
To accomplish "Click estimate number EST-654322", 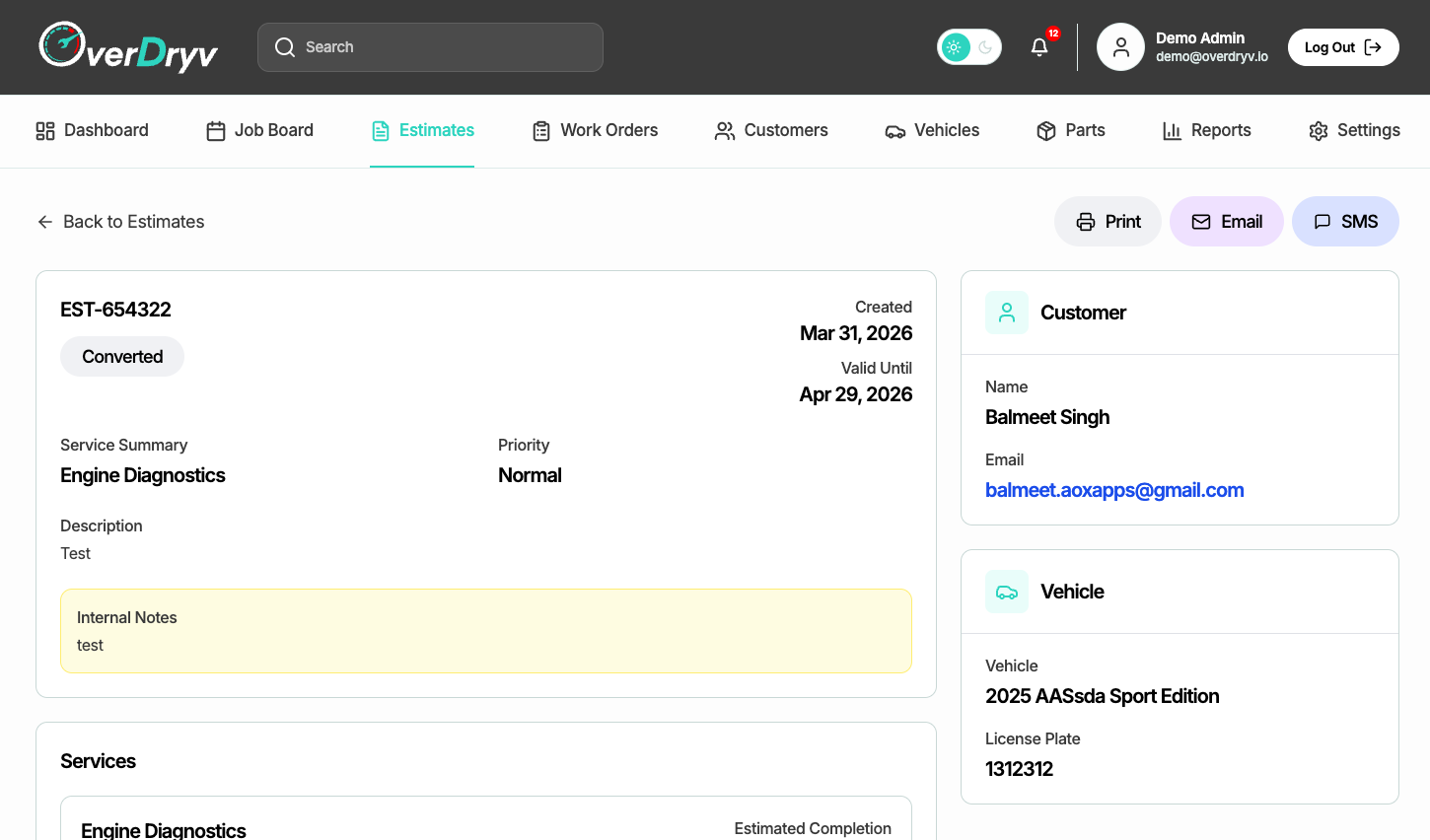I will 115,310.
